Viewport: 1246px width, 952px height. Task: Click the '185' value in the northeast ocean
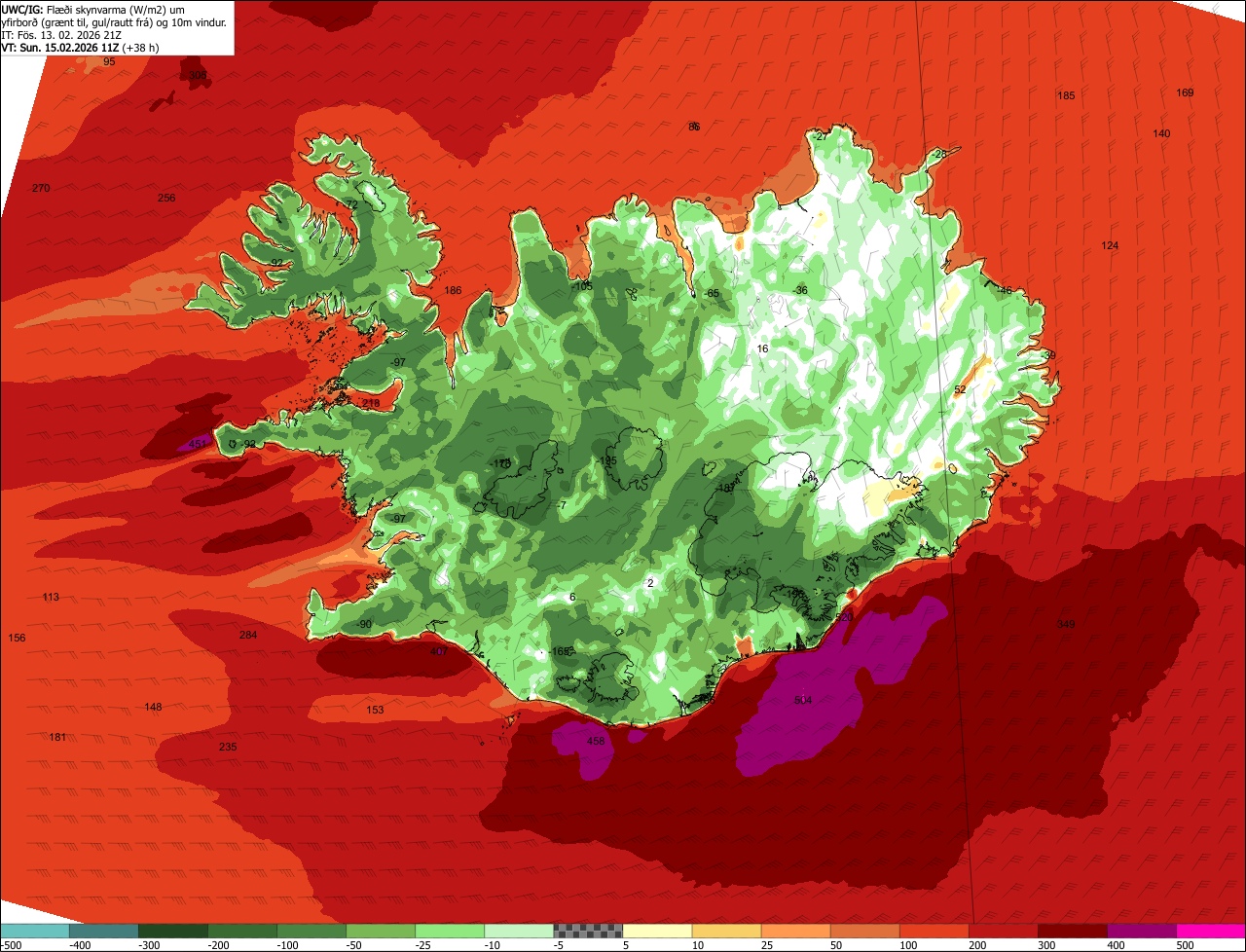[x=1066, y=95]
